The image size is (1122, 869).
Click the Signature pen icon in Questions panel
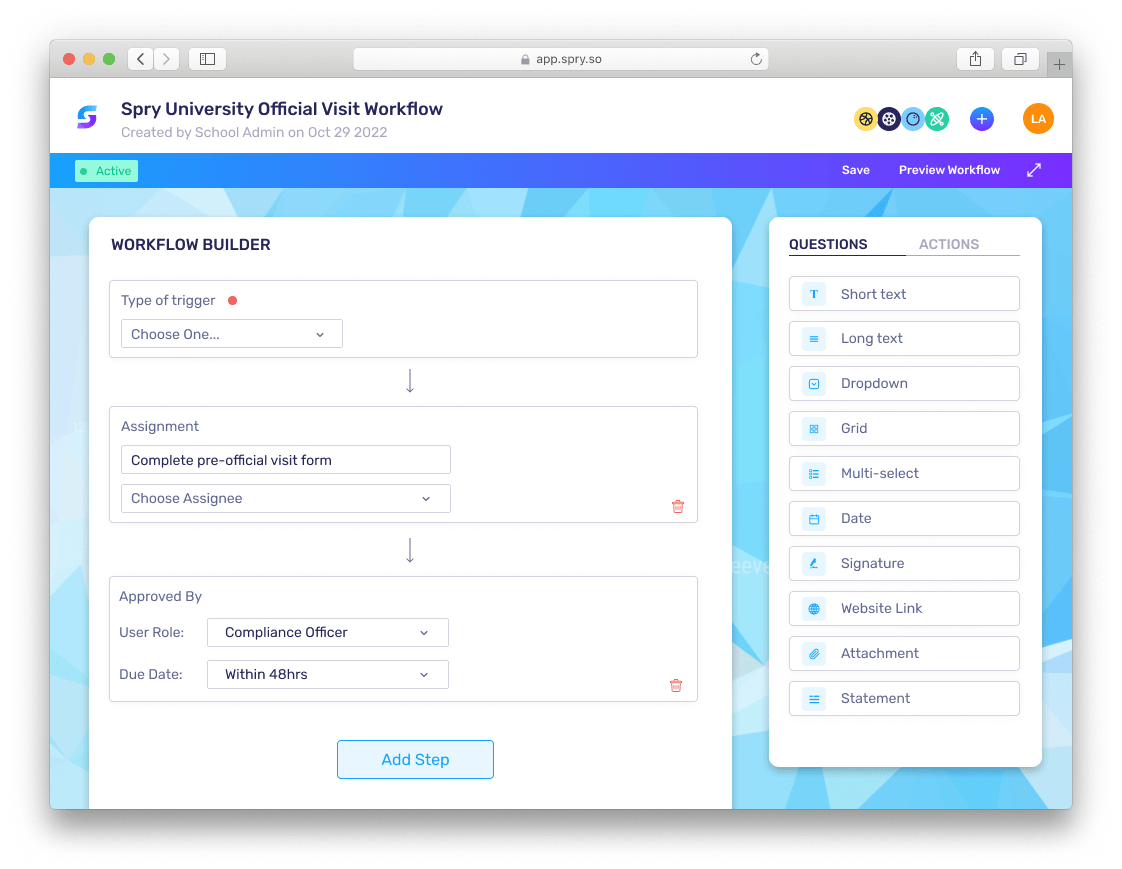click(812, 563)
